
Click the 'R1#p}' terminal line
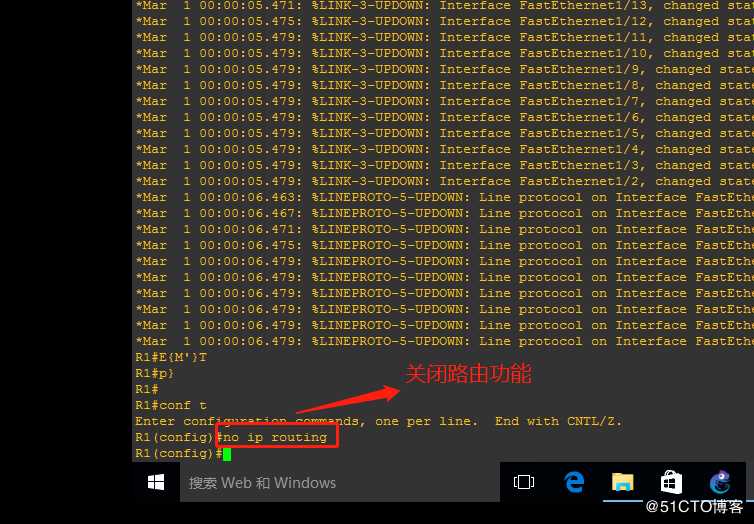point(155,373)
